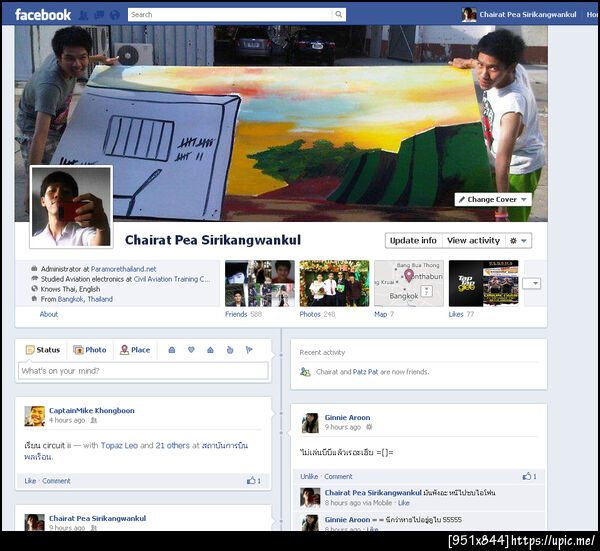
Task: Select the work life event icon
Action: pos(172,350)
